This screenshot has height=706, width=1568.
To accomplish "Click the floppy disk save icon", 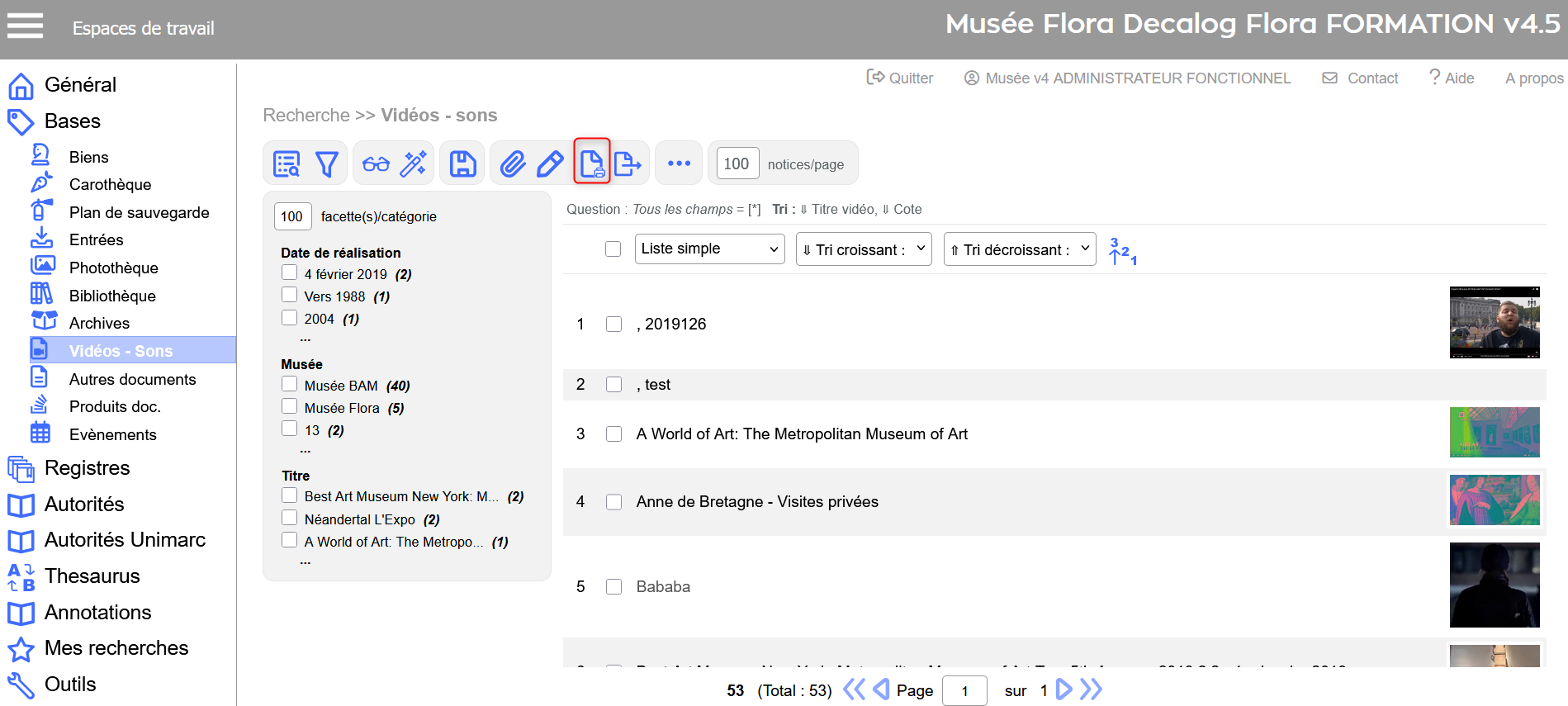I will [462, 164].
